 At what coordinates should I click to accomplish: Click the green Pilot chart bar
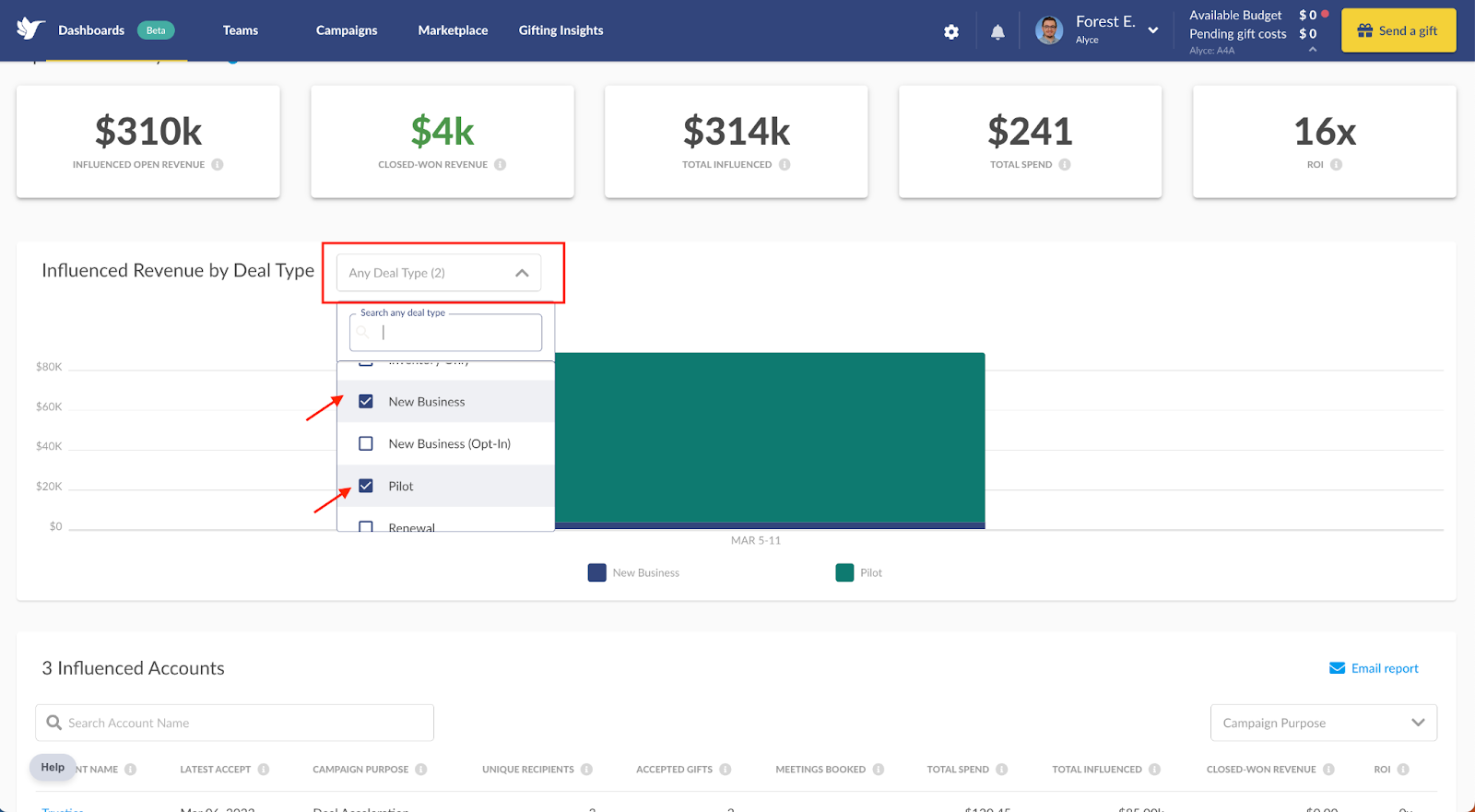pos(770,437)
